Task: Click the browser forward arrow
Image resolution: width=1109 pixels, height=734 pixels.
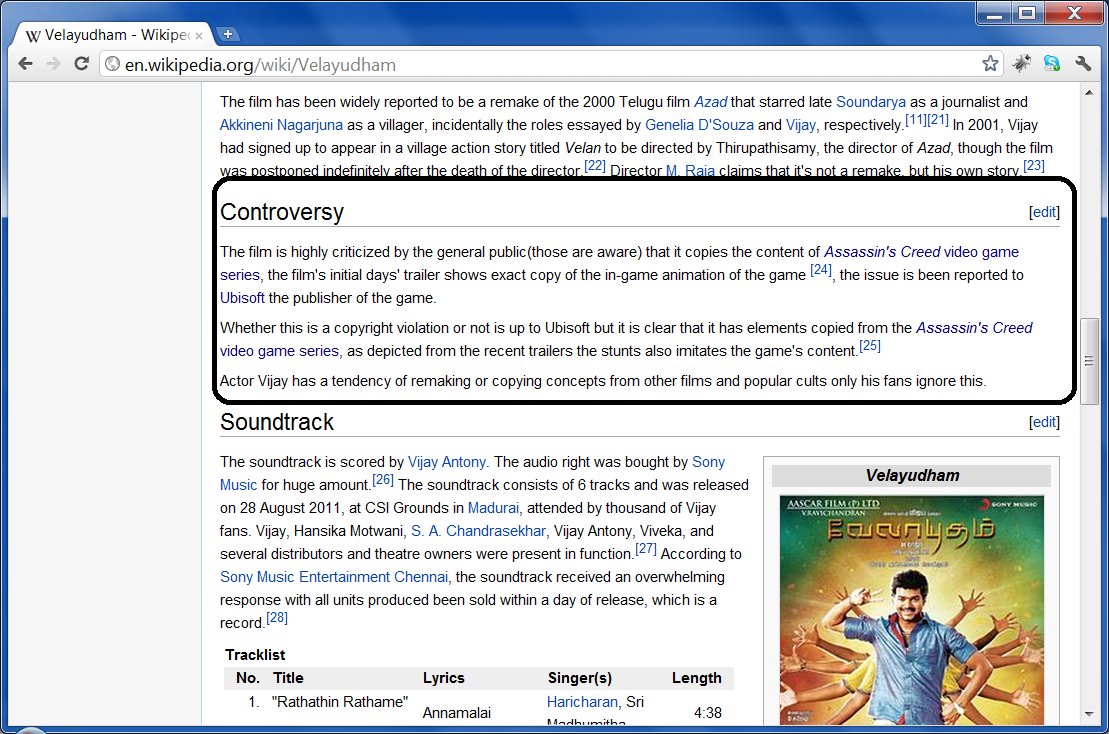Action: [53, 64]
